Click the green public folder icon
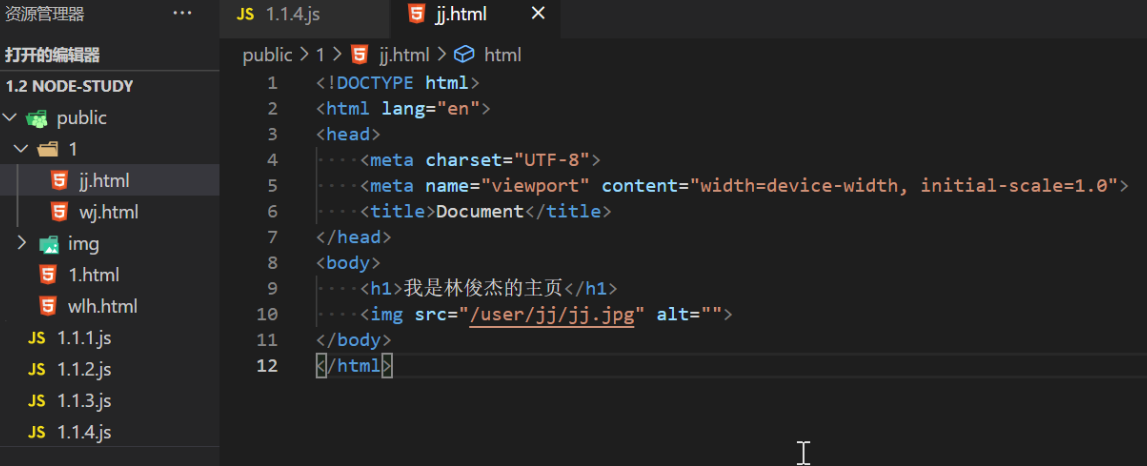The height and width of the screenshot is (466, 1147). (x=38, y=118)
